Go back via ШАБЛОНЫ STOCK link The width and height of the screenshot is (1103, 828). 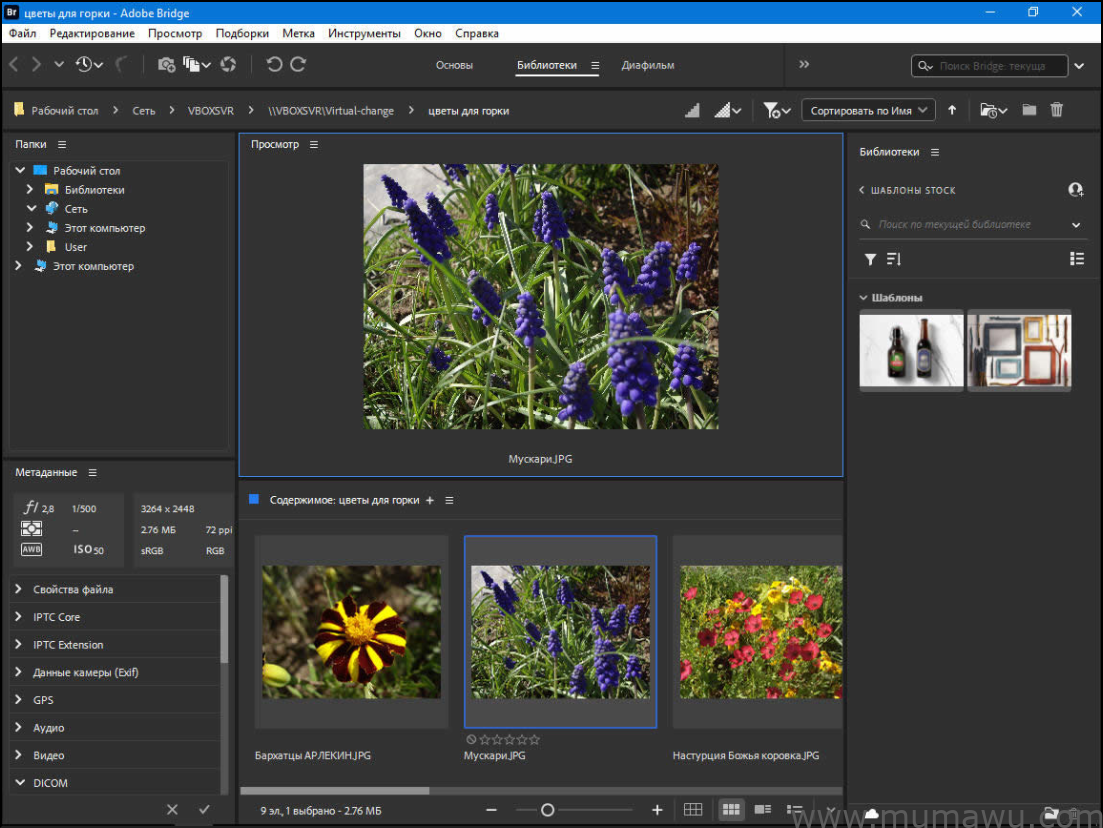click(x=907, y=190)
